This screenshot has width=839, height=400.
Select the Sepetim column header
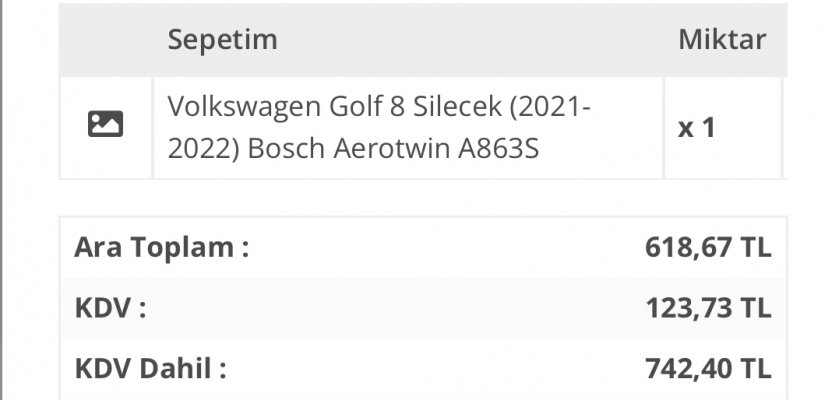pos(223,40)
